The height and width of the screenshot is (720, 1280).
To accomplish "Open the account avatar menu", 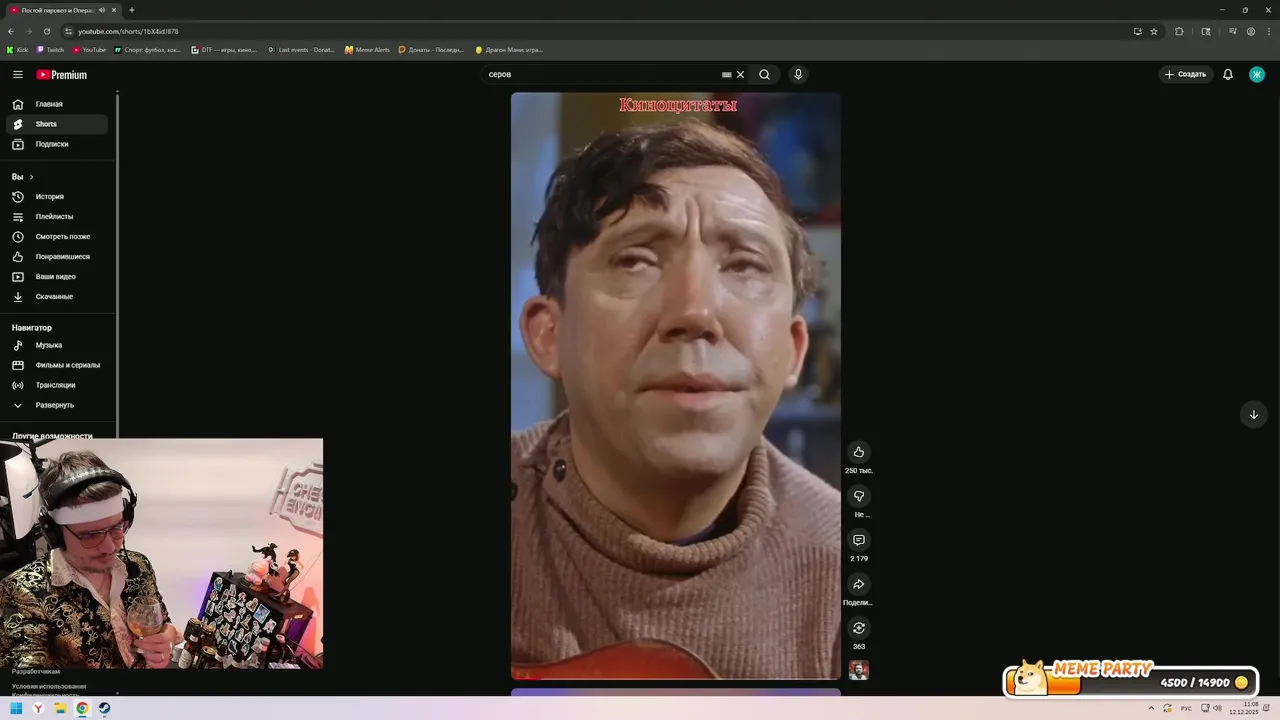I will (x=1257, y=74).
